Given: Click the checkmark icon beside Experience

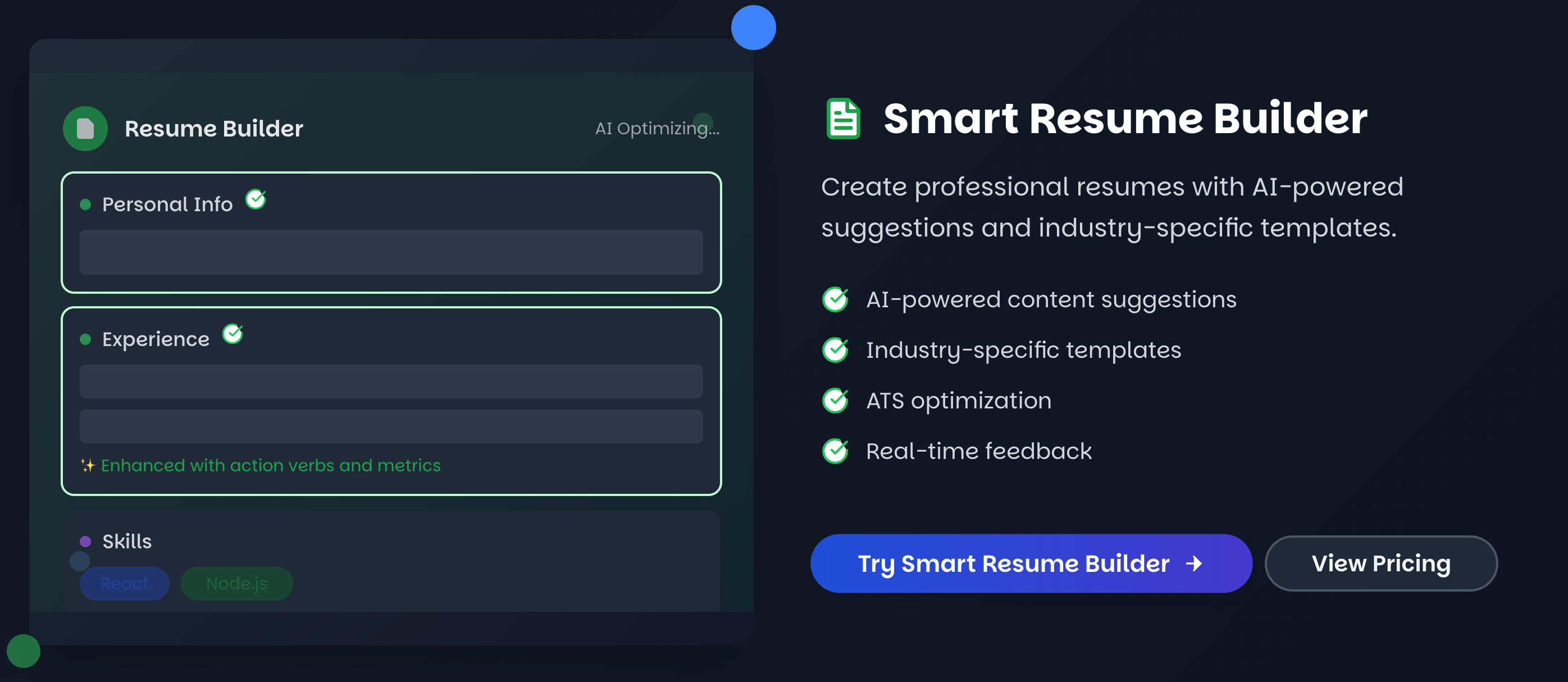Looking at the screenshot, I should tap(233, 334).
